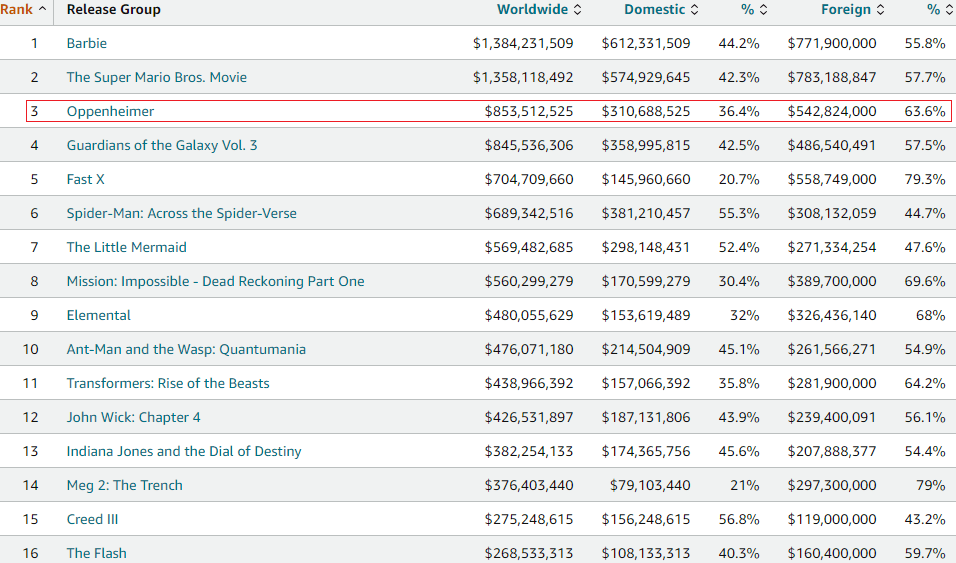
Task: Select Elemental foreign percentage 68%
Action: pos(930,315)
